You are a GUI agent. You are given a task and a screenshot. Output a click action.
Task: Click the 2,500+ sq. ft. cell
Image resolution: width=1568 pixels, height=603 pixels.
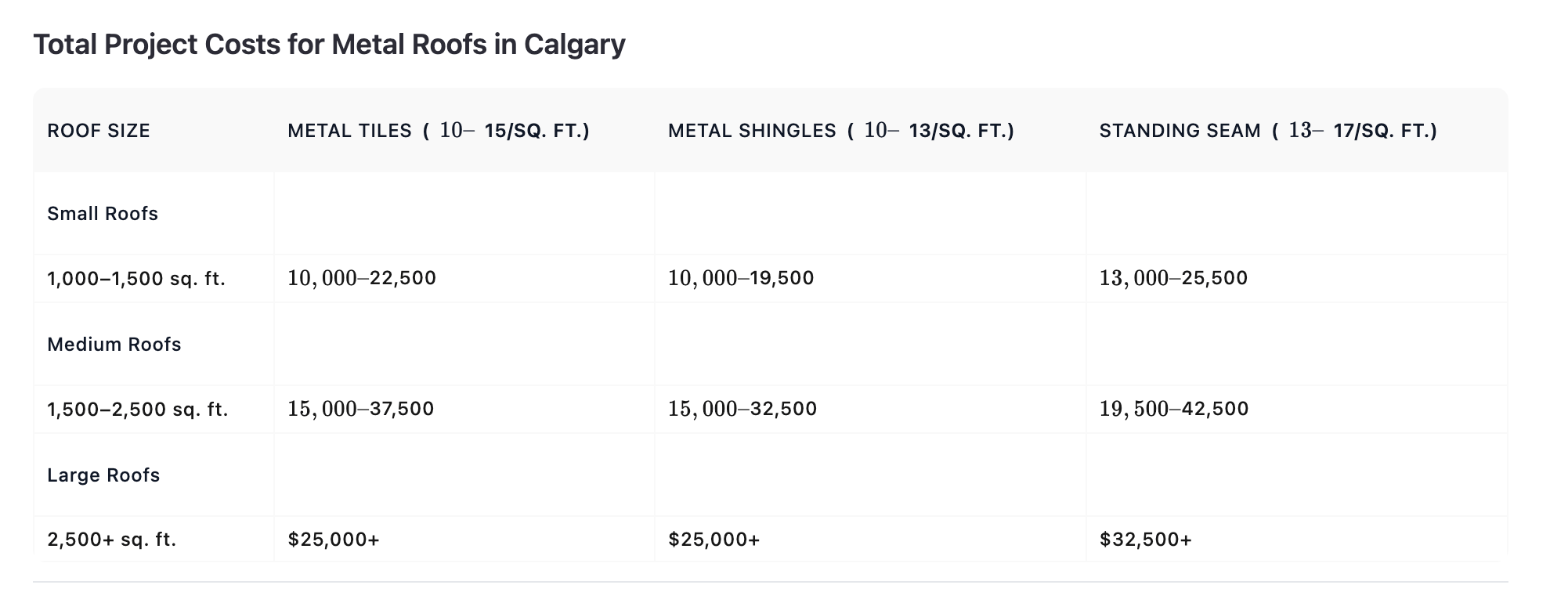pos(112,540)
